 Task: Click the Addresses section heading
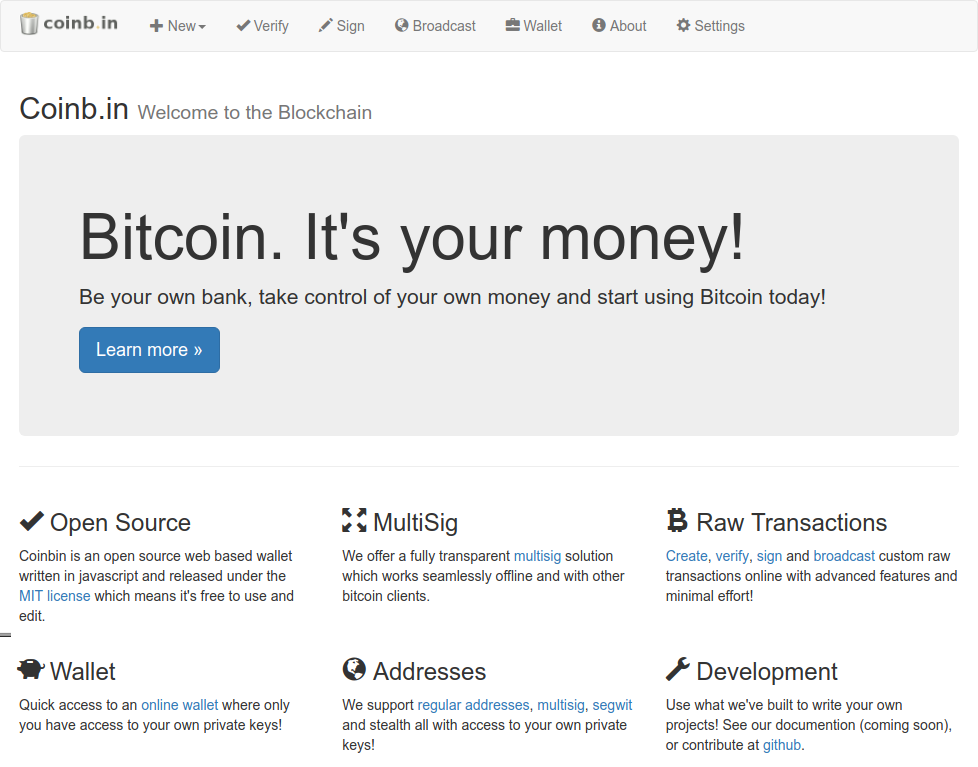pos(429,672)
